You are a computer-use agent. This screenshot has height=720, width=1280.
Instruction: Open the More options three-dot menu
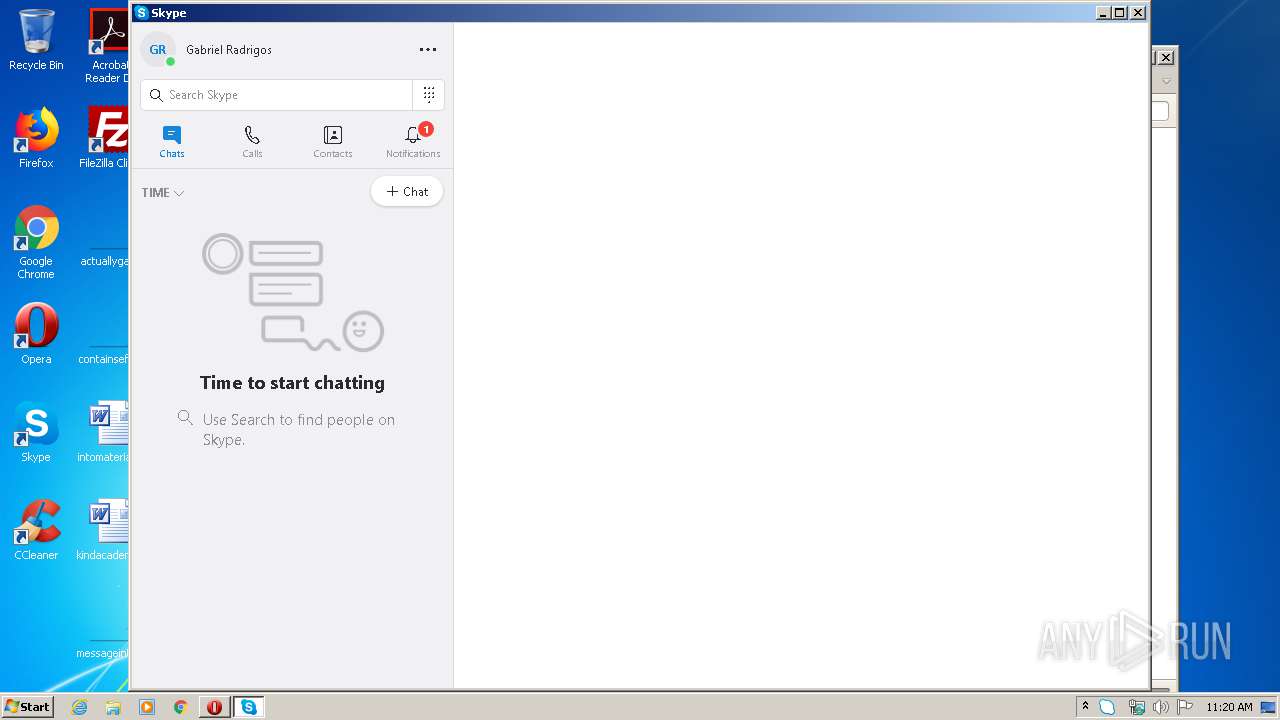428,49
